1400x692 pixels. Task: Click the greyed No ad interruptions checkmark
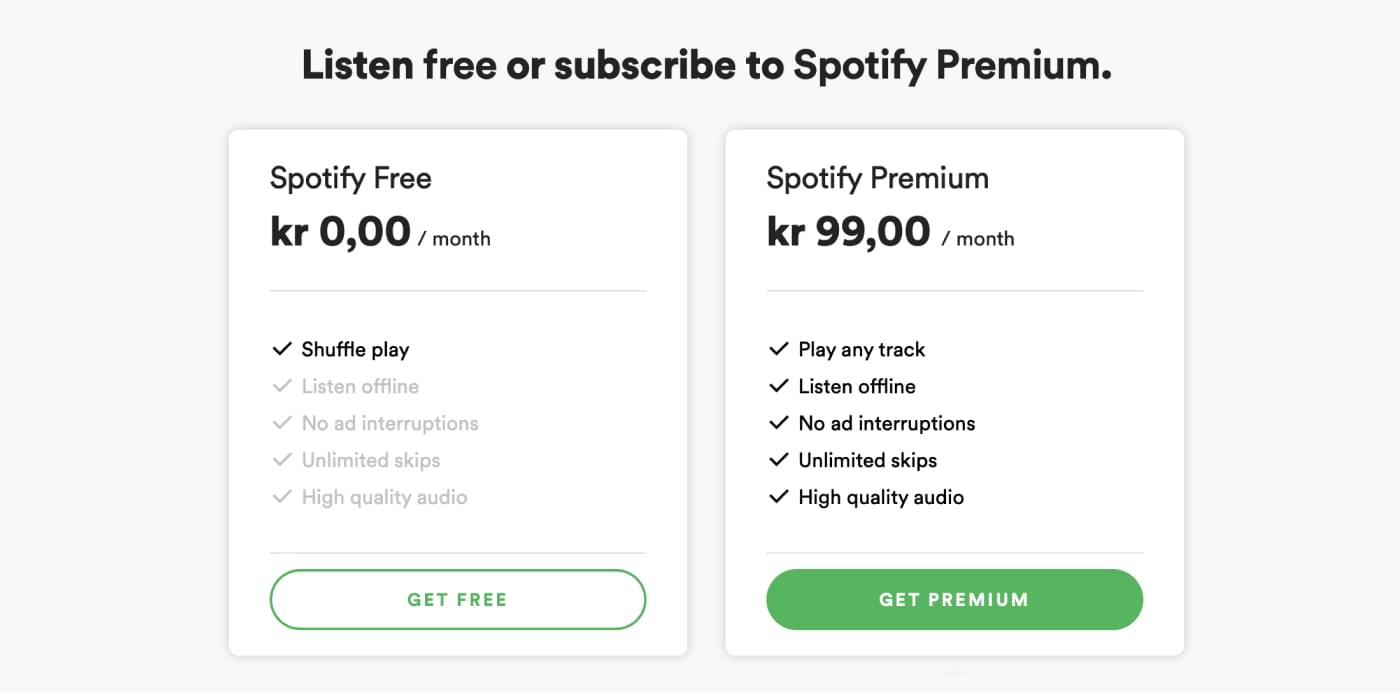281,423
